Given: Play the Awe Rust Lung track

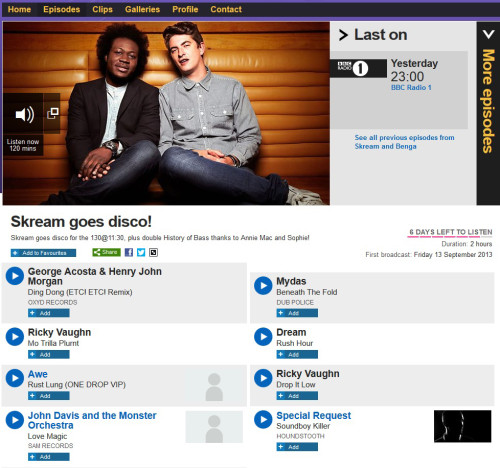Looking at the screenshot, I should (x=15, y=378).
